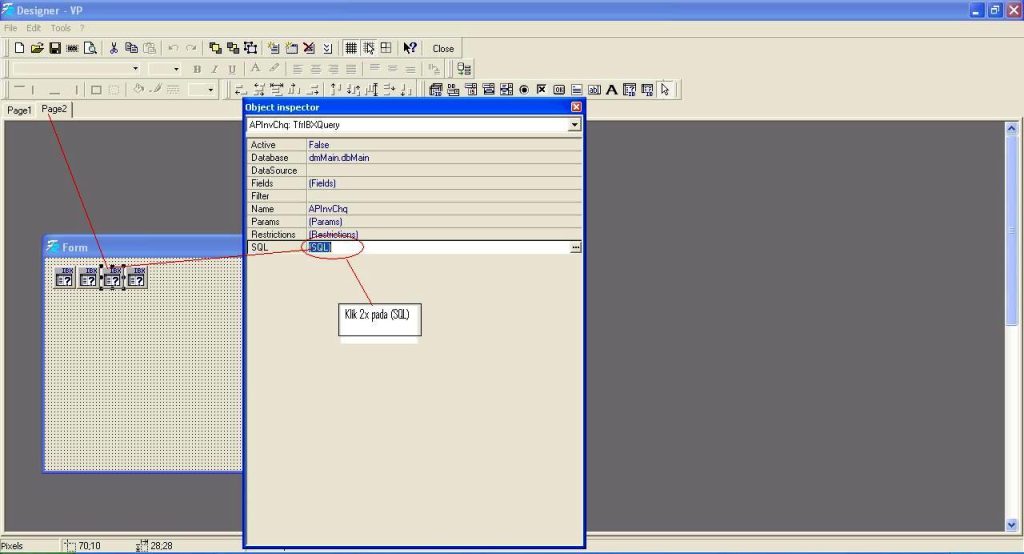Select the CheckBox component tool
Screen dimensions: 1024x554
coord(541,90)
